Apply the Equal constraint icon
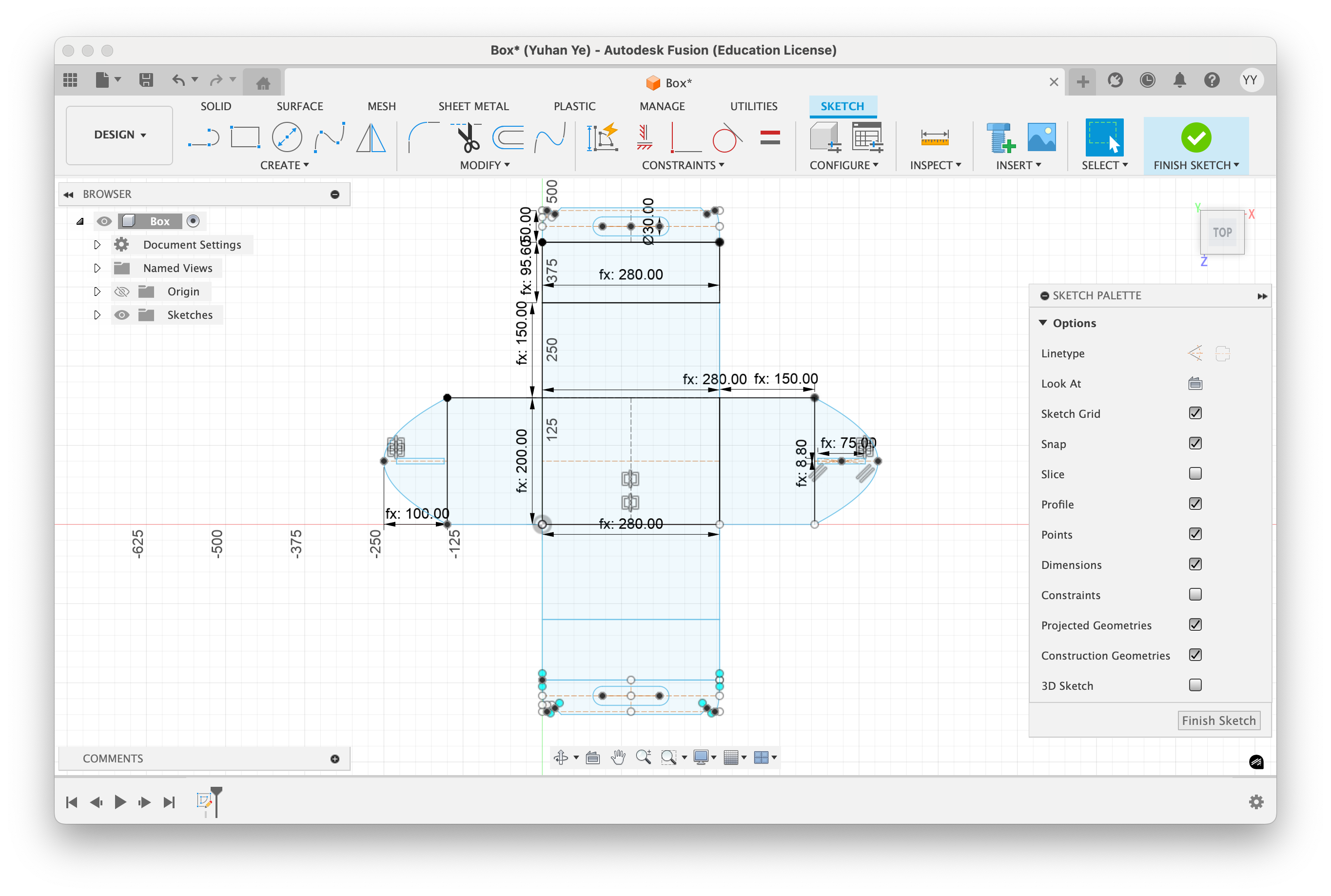This screenshot has height=896, width=1331. pos(770,137)
